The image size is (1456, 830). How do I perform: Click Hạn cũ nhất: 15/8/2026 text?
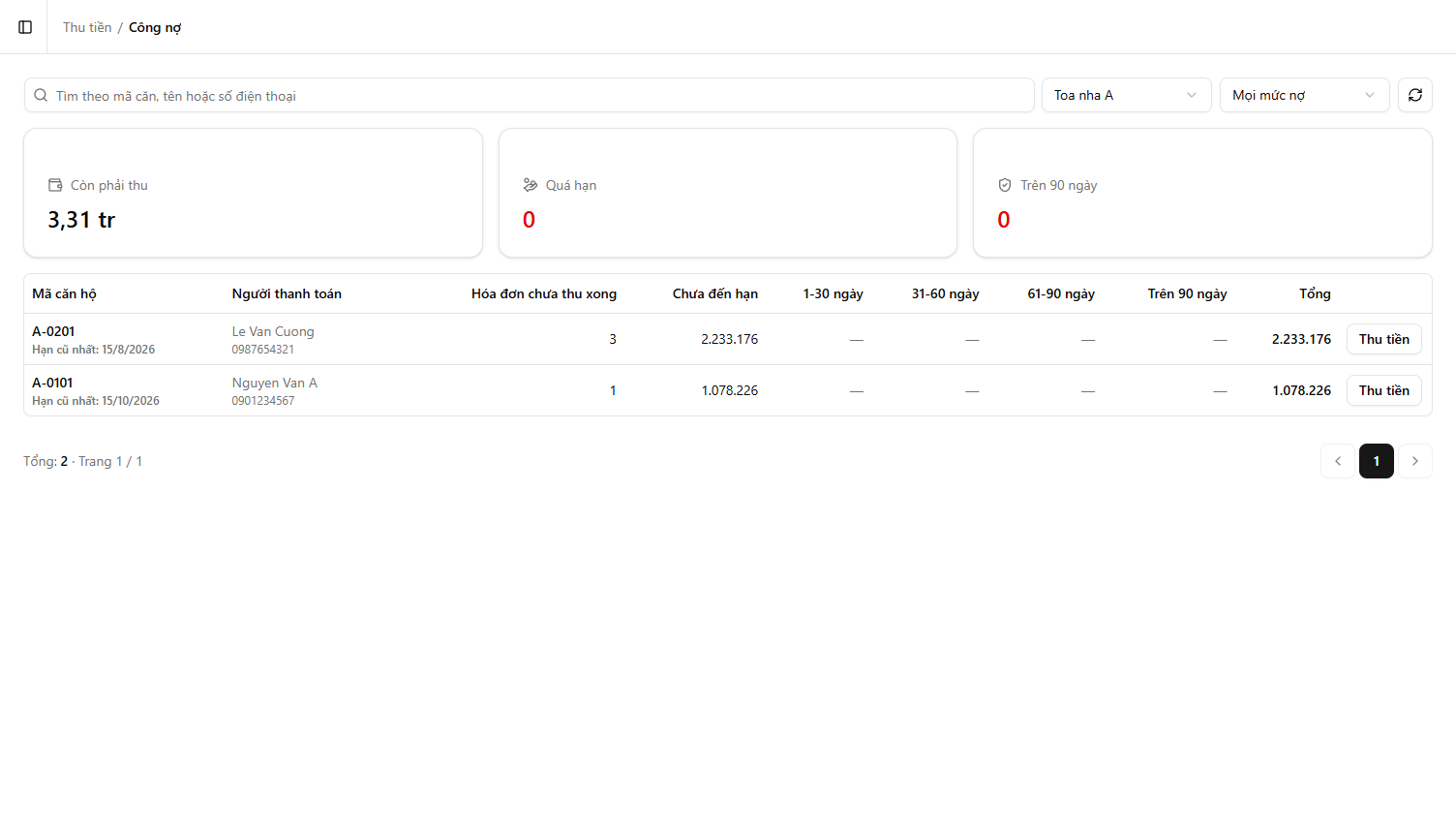coord(94,350)
